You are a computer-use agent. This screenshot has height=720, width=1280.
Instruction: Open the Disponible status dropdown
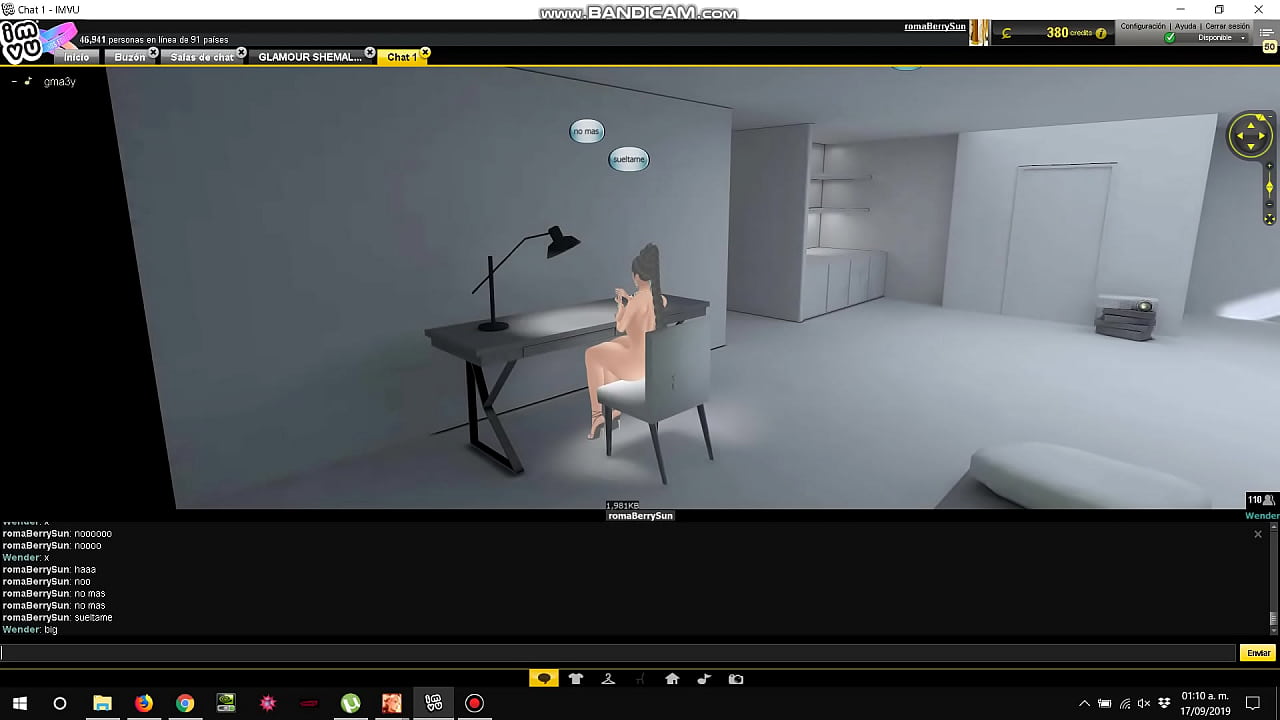pos(1243,38)
